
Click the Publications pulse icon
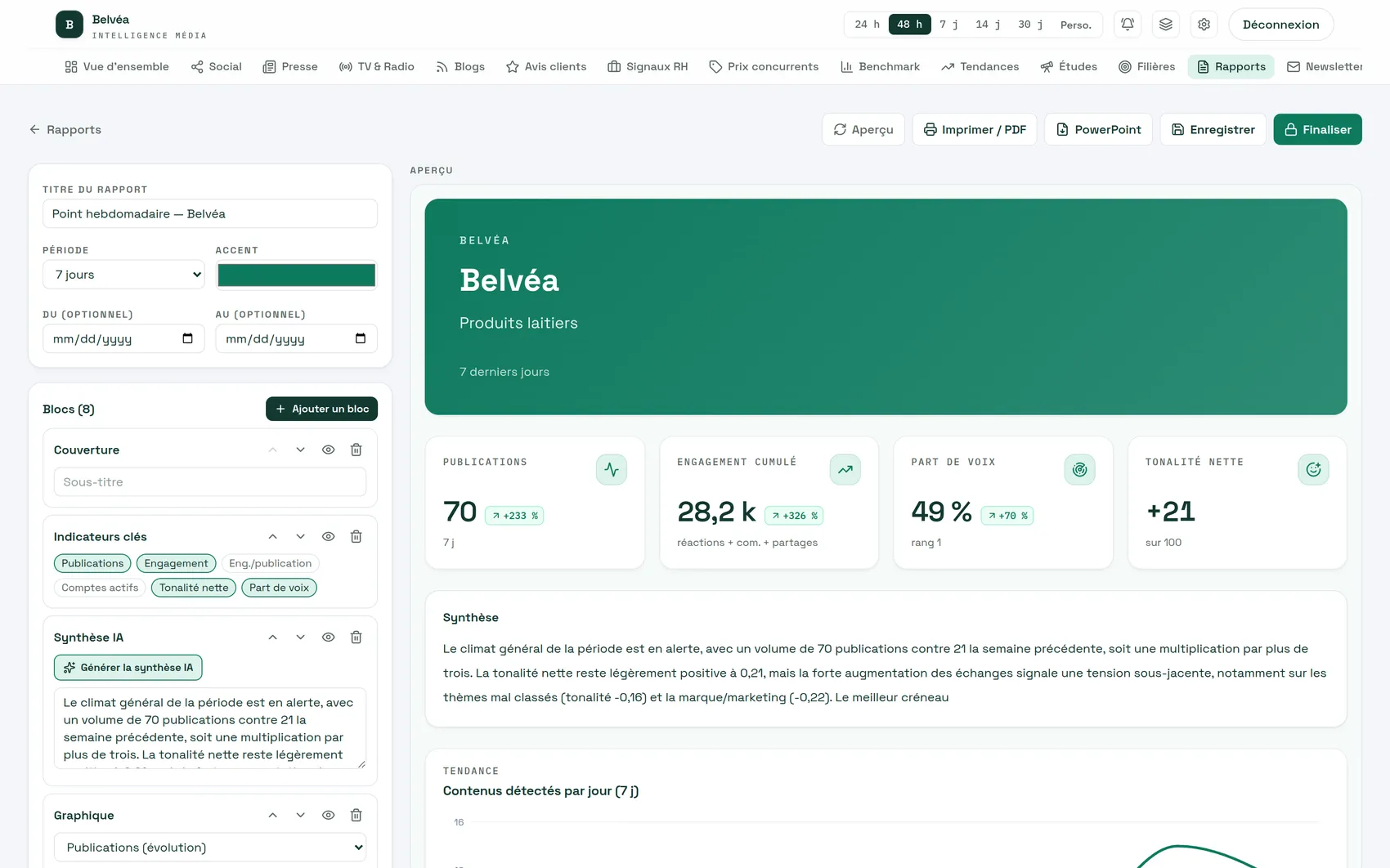coord(612,470)
